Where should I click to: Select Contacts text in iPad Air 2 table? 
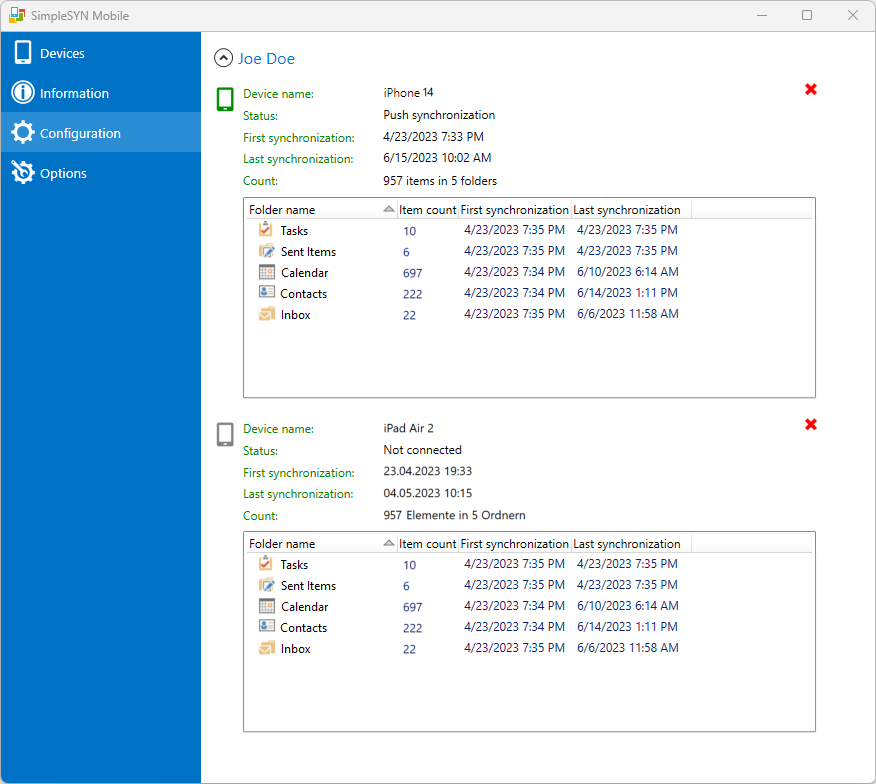(x=303, y=628)
